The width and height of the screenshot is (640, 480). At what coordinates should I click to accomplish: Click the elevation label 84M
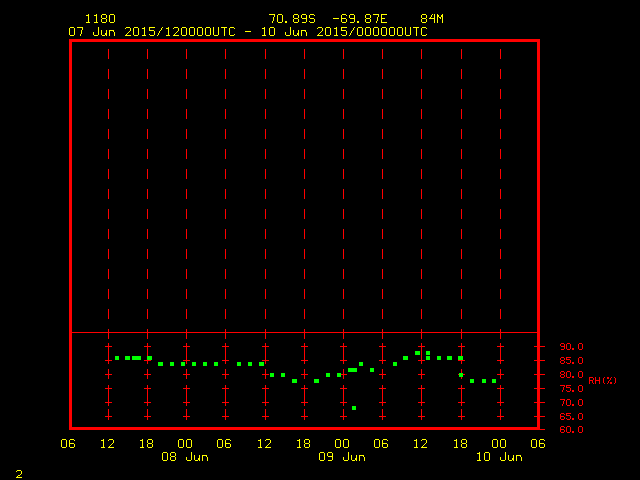pos(432,19)
